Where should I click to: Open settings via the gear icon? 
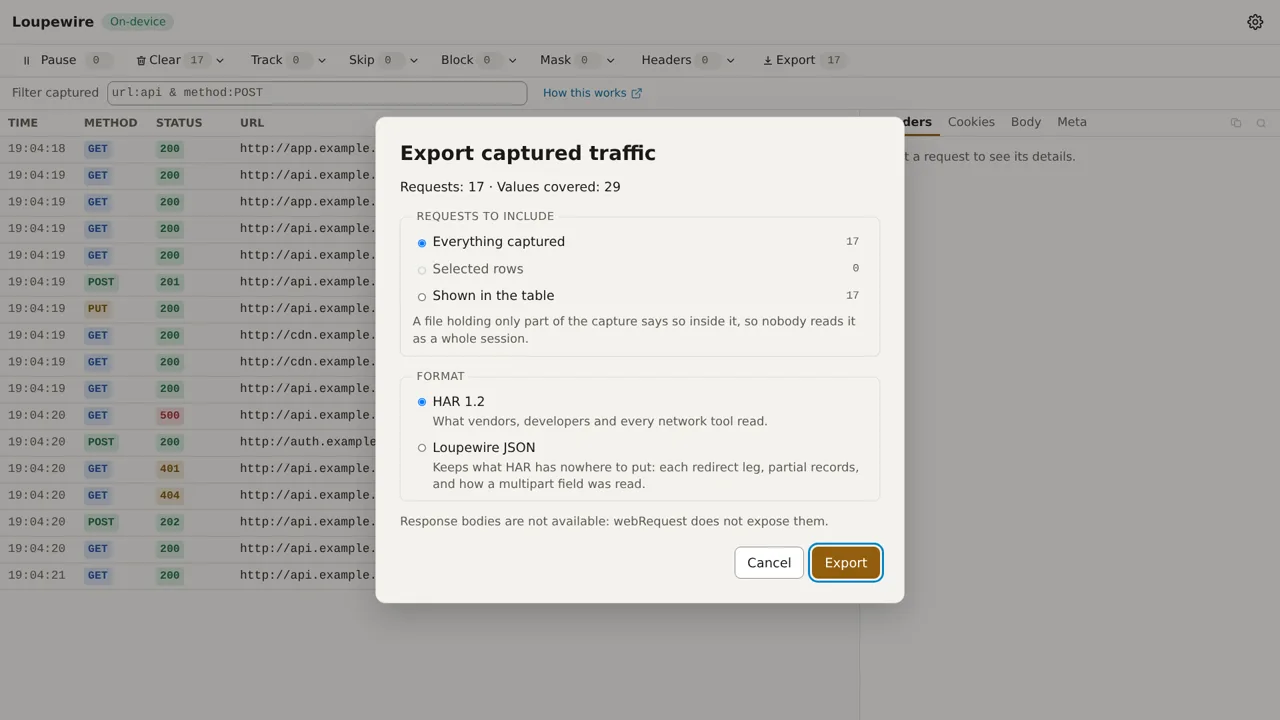[x=1255, y=22]
